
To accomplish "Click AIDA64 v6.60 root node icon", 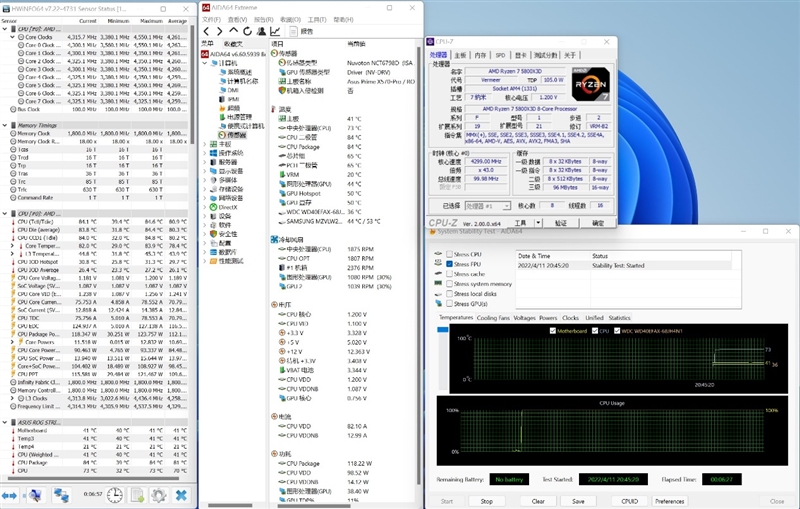I will (205, 54).
